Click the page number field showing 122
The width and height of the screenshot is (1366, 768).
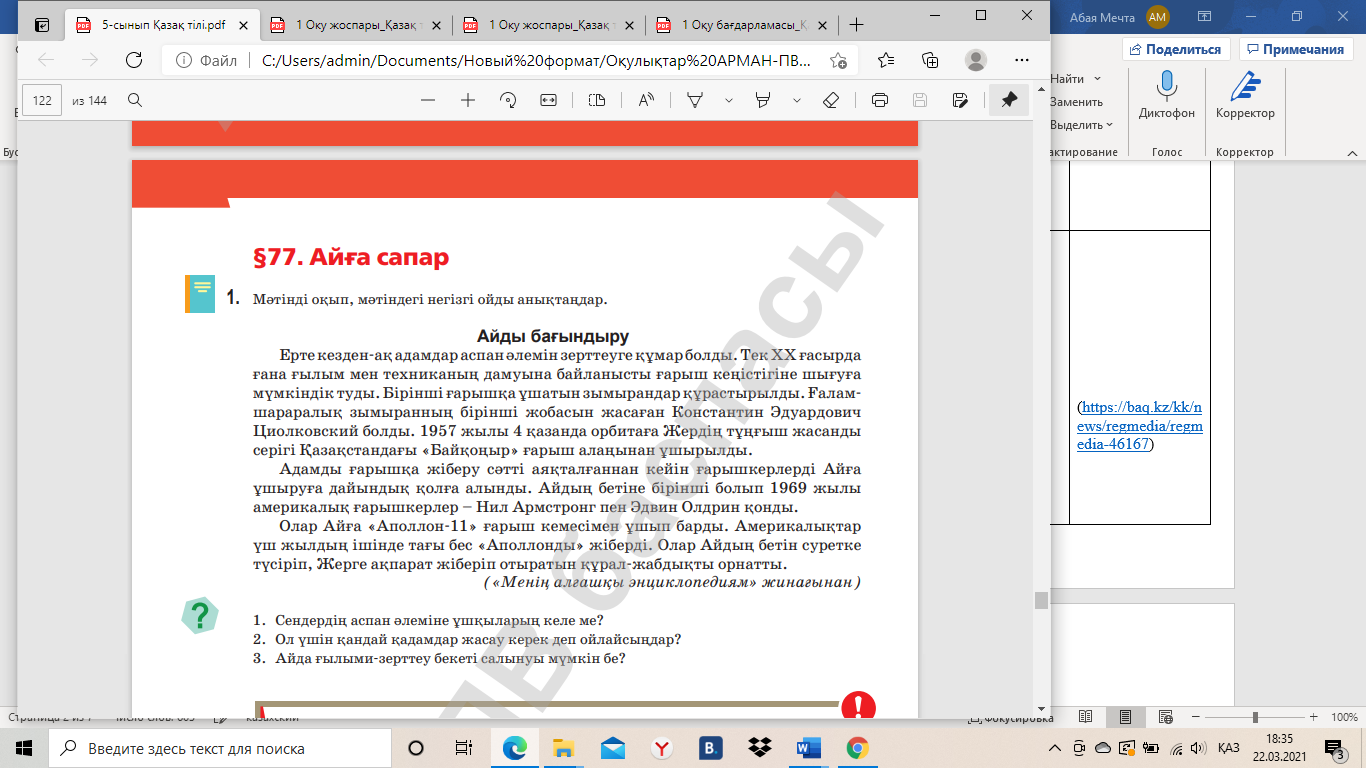pos(42,100)
